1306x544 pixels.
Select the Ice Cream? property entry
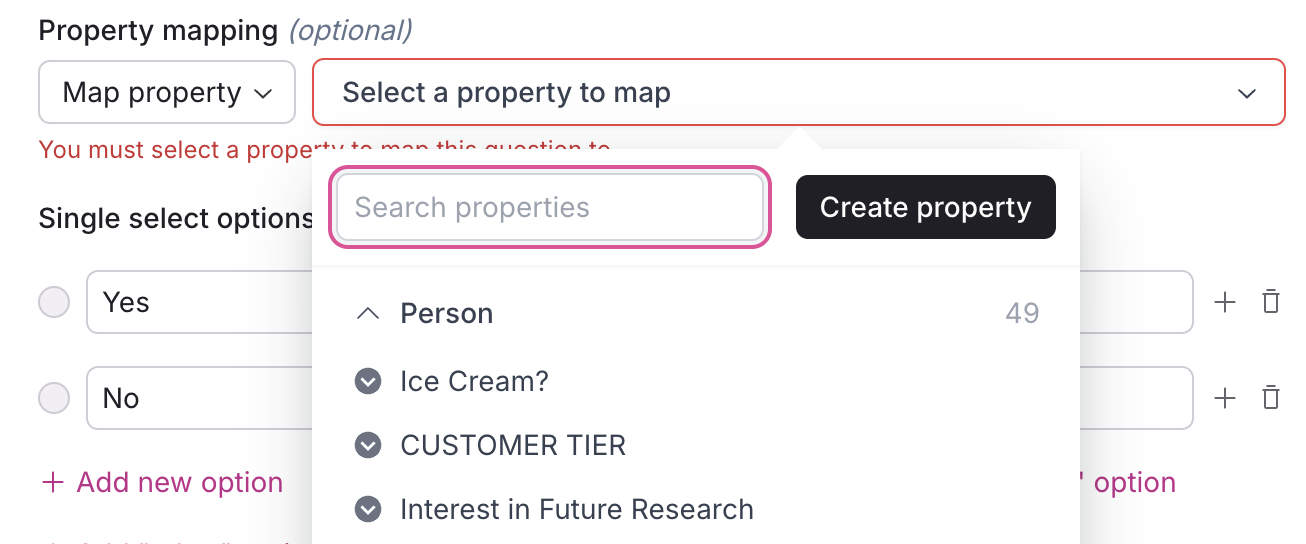[474, 381]
